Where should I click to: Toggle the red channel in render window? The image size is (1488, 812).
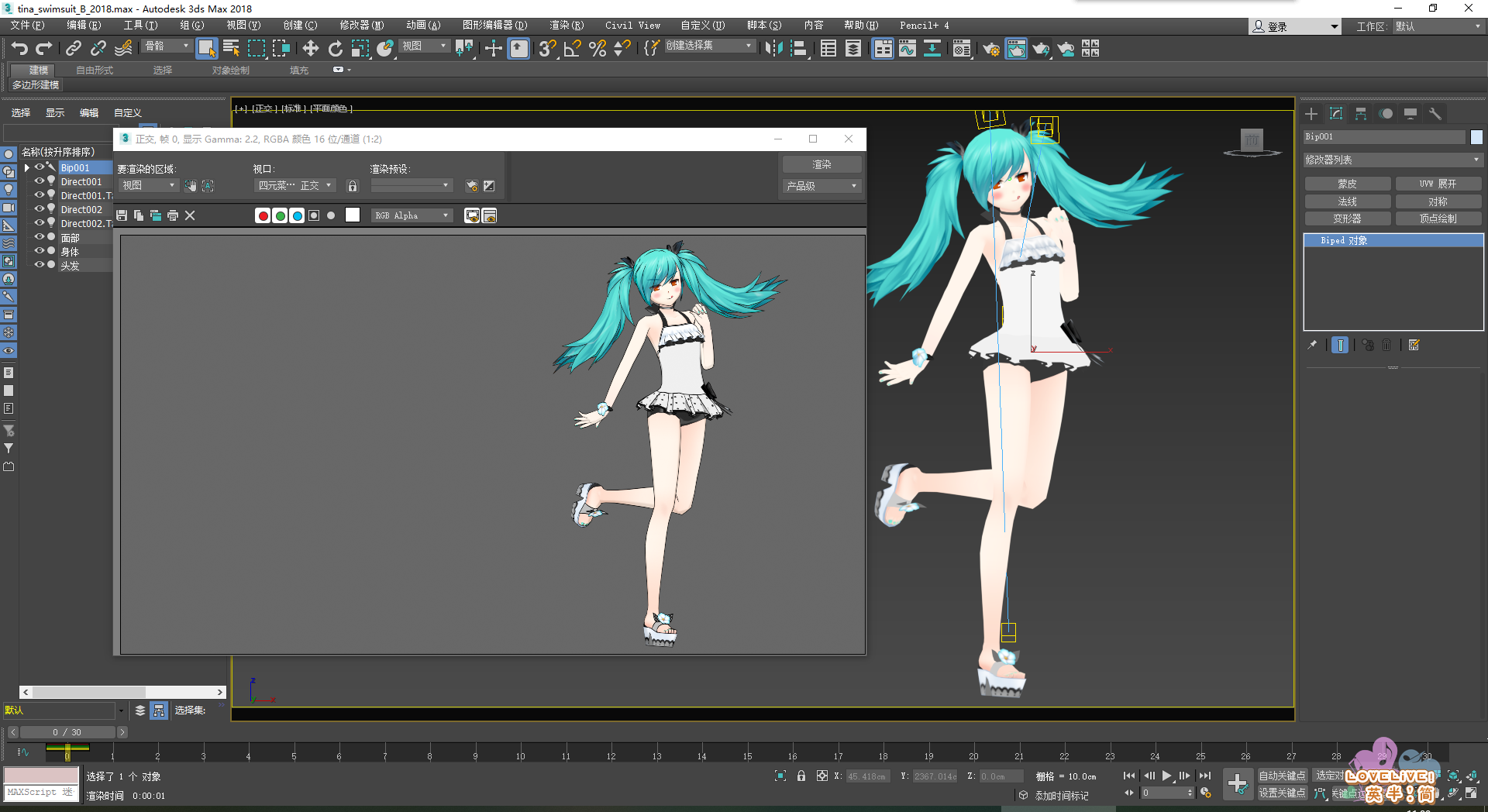point(263,215)
